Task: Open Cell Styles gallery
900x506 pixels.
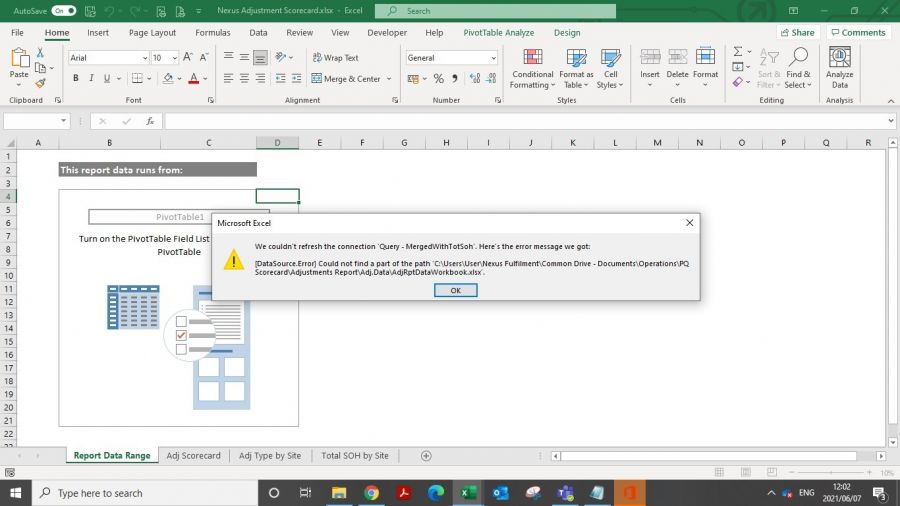Action: point(610,68)
